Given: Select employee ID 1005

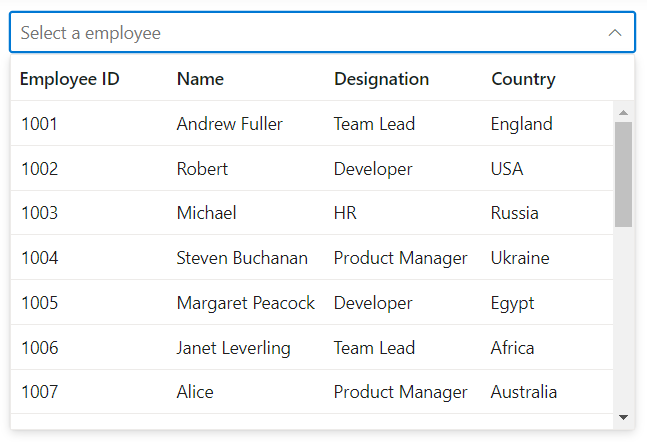Looking at the screenshot, I should [x=40, y=303].
